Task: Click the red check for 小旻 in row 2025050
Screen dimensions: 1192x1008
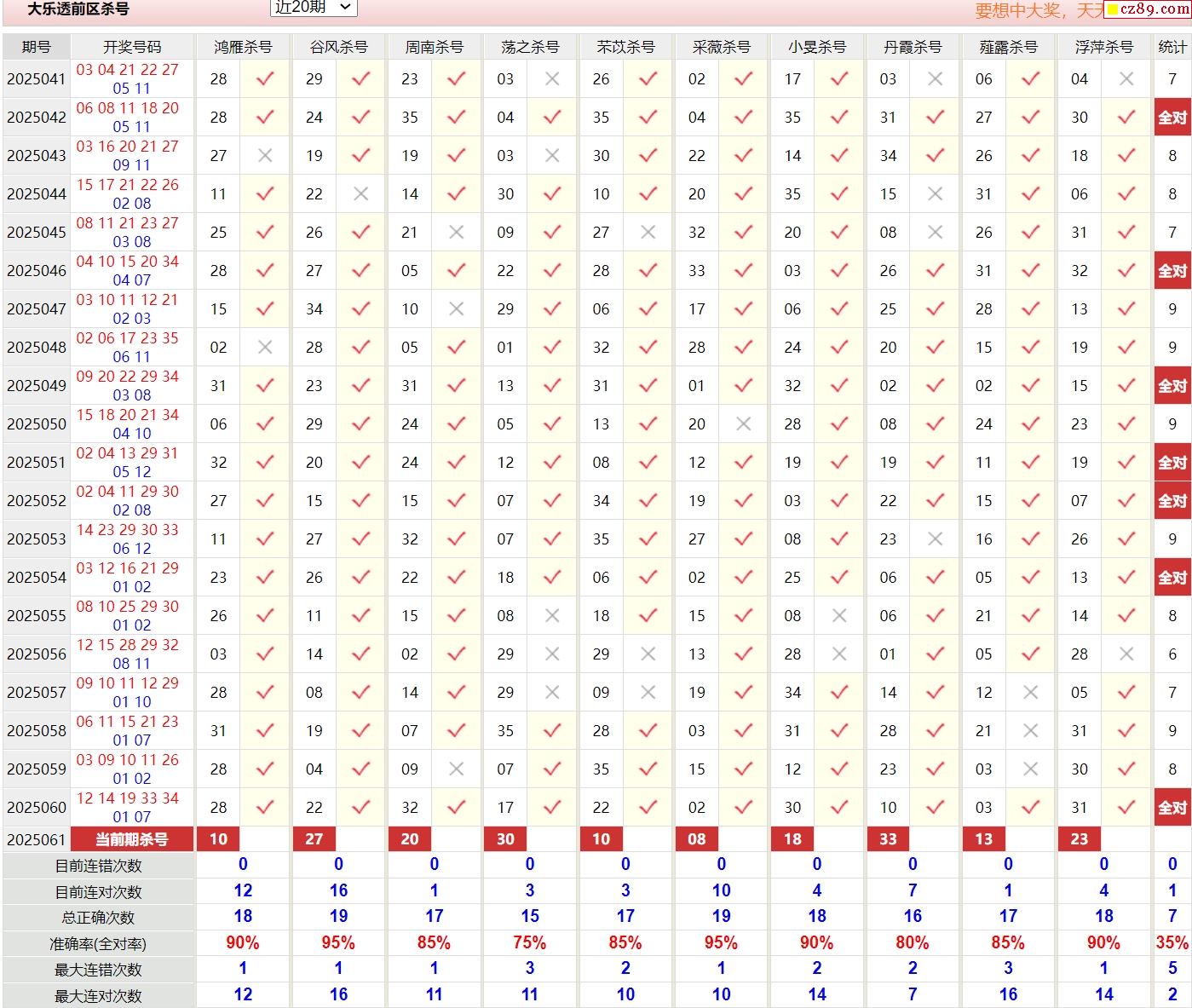Action: tap(838, 424)
